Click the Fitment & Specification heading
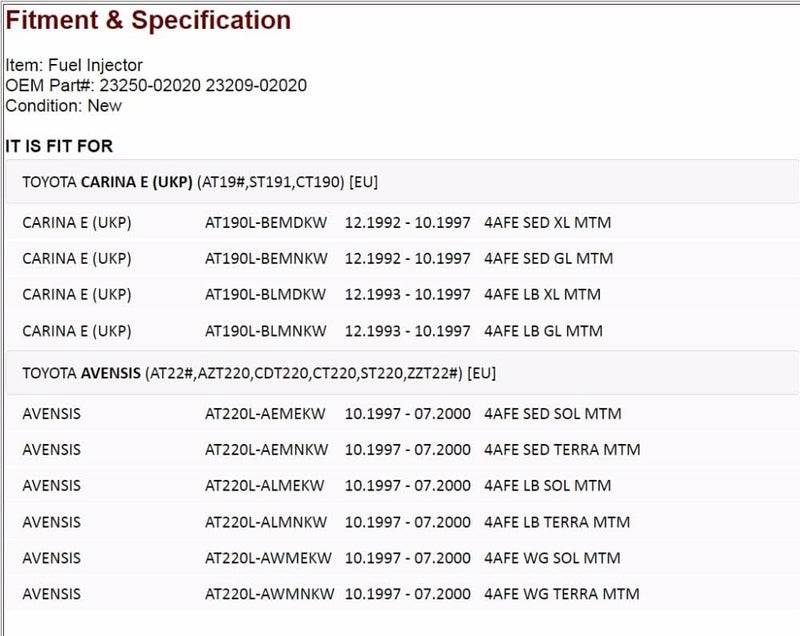The height and width of the screenshot is (636, 800). click(x=148, y=21)
